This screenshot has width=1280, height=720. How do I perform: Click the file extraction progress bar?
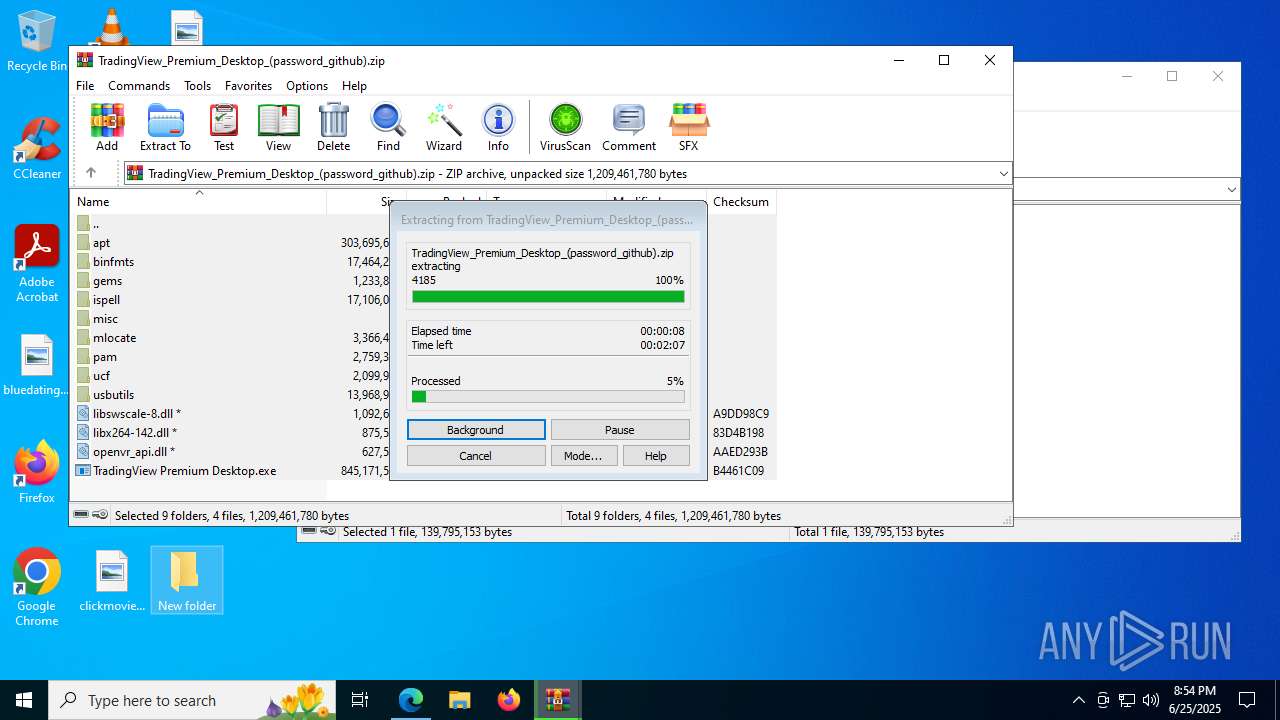[548, 296]
